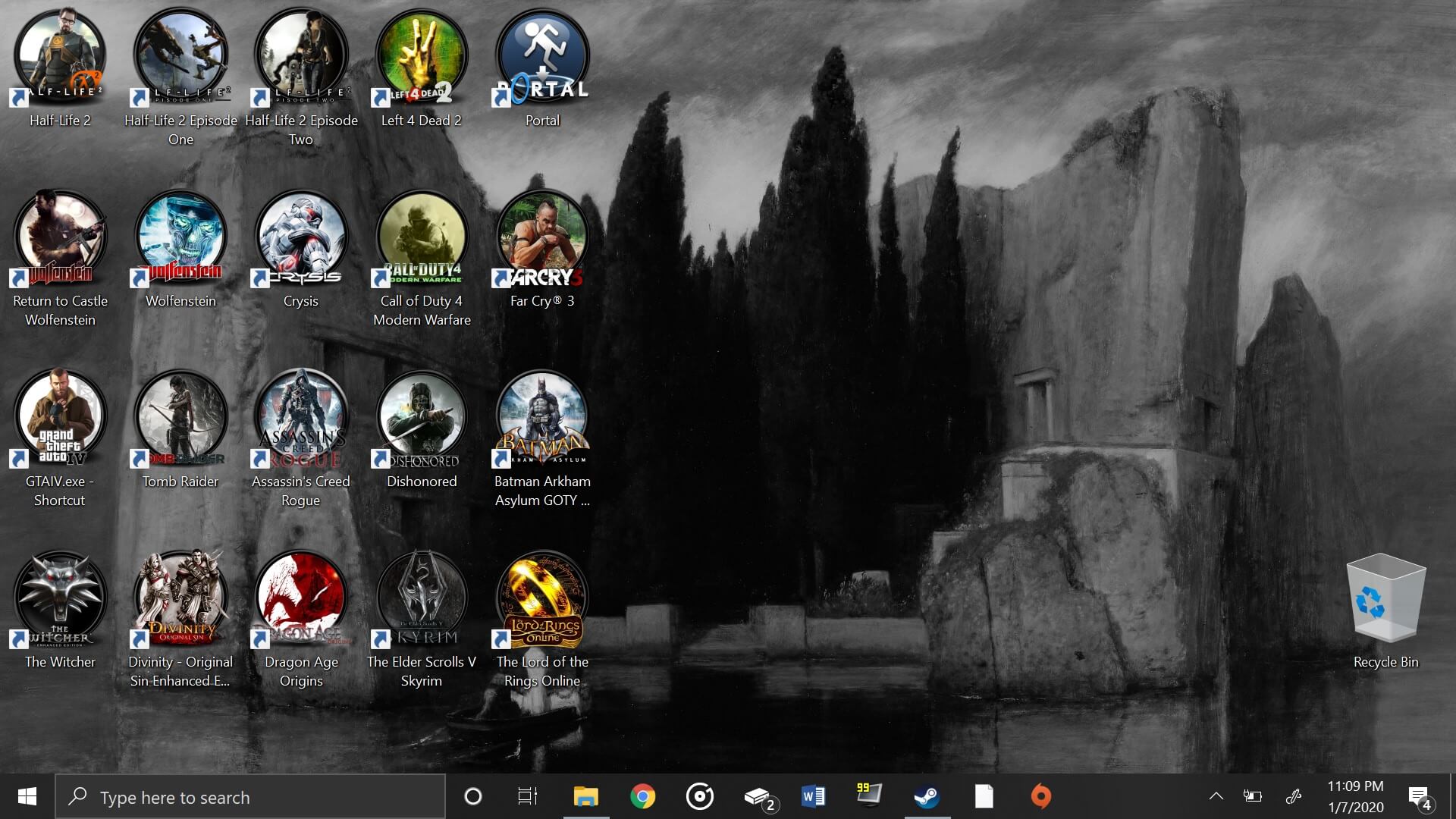The image size is (1456, 819).
Task: Show hidden system tray icons
Action: click(x=1216, y=796)
